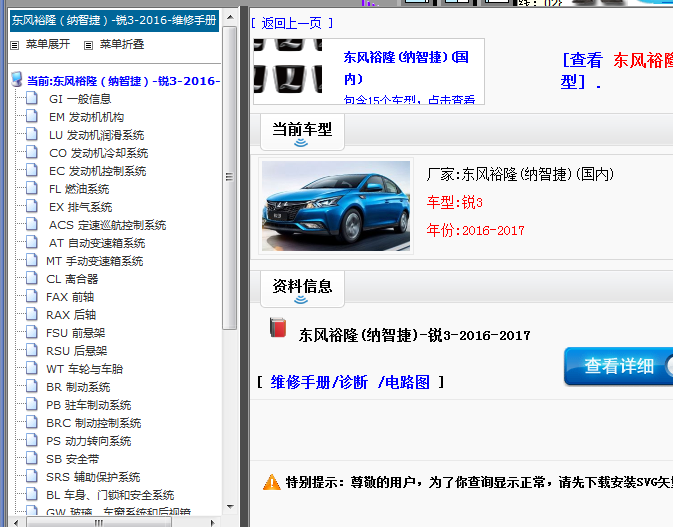Screen dimensions: 673x527
Task: Click the [查看 东风裕隆 车型] link
Action: tap(617, 71)
